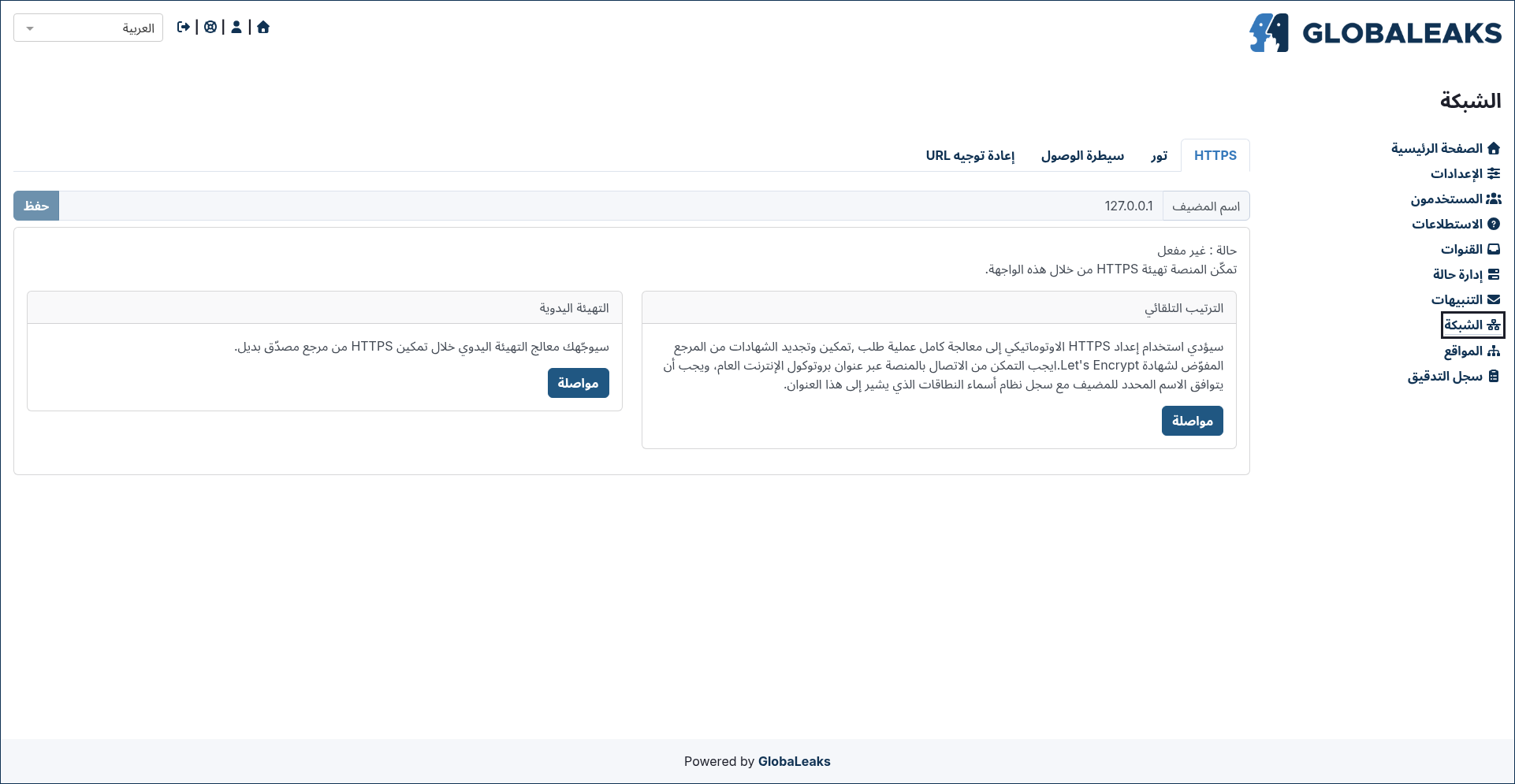Click the network icon beside الشبكة

pyautogui.click(x=1494, y=325)
